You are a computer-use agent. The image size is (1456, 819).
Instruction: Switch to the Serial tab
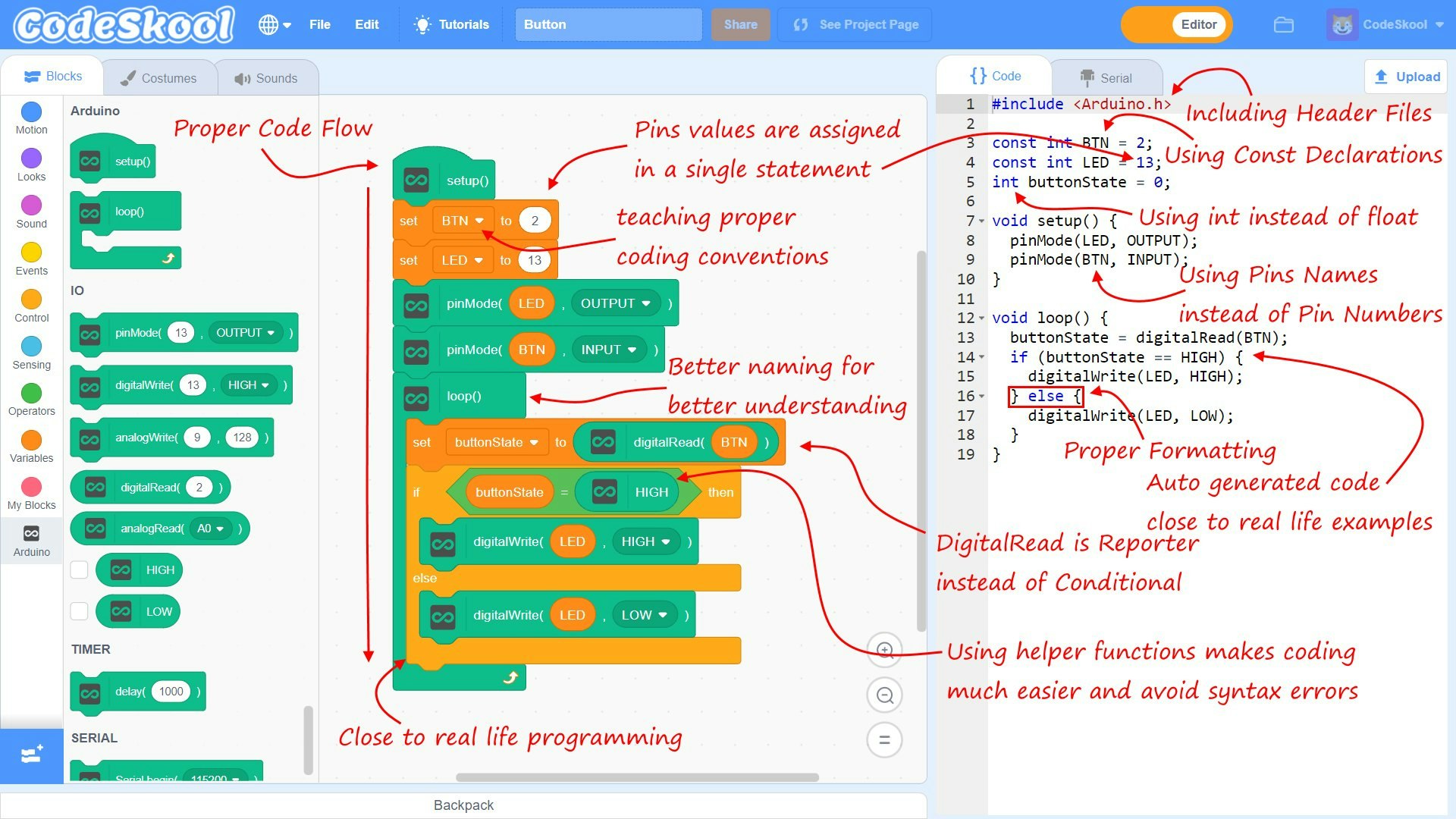pyautogui.click(x=1106, y=77)
